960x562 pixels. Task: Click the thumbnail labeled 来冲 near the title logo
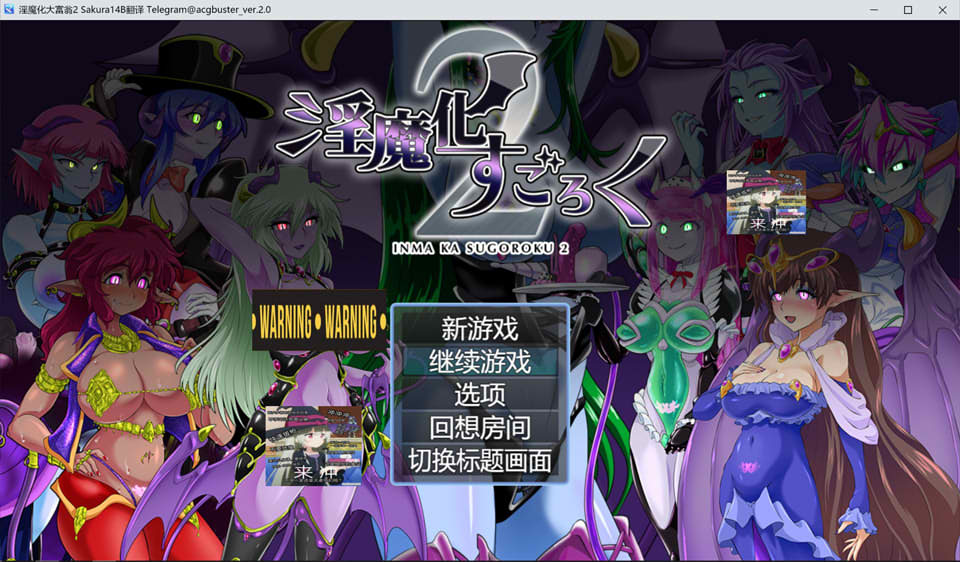[x=766, y=202]
